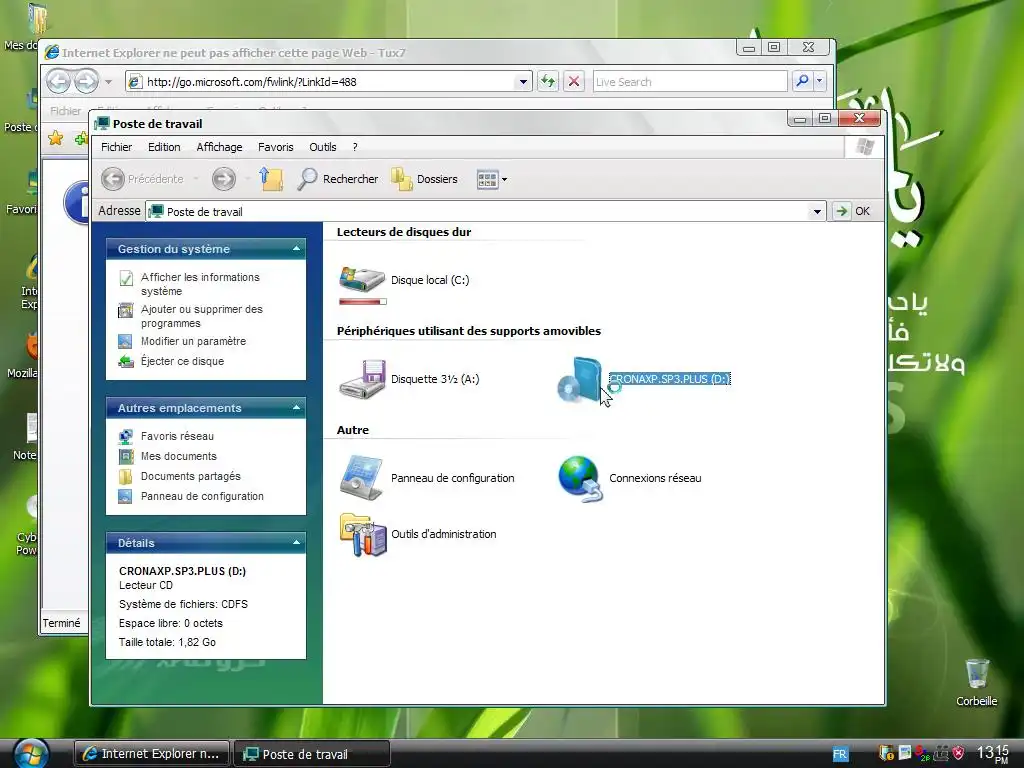Click Internet Explorer forward arrow button
Image resolution: width=1024 pixels, height=768 pixels.
(86, 81)
